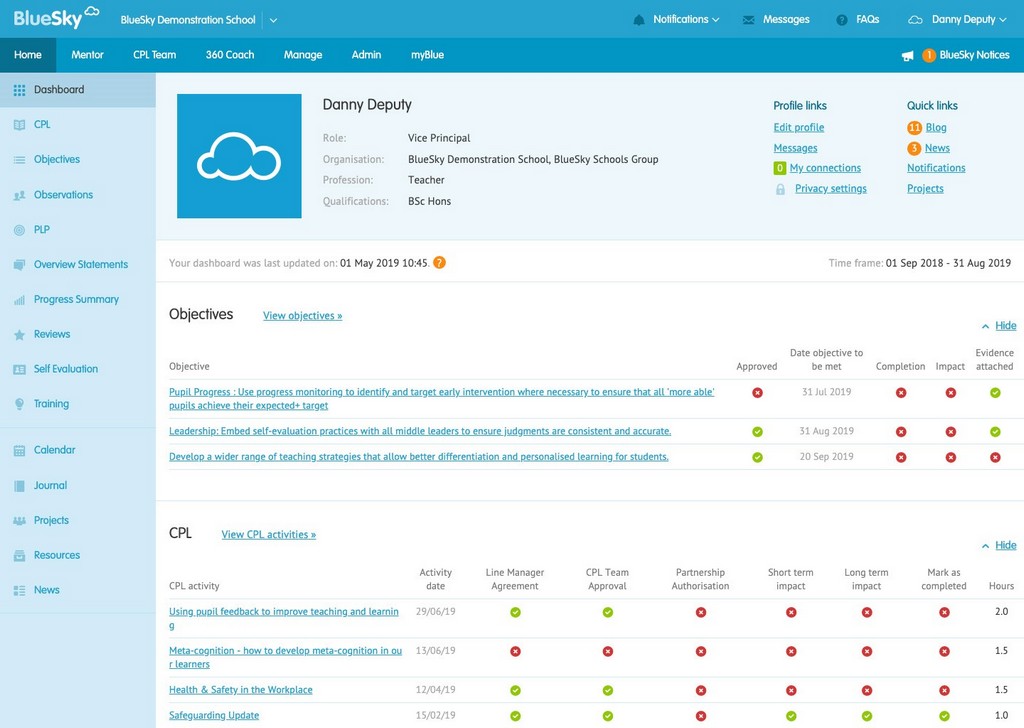This screenshot has height=728, width=1024.
Task: Open the Mentor tab
Action: 88,55
